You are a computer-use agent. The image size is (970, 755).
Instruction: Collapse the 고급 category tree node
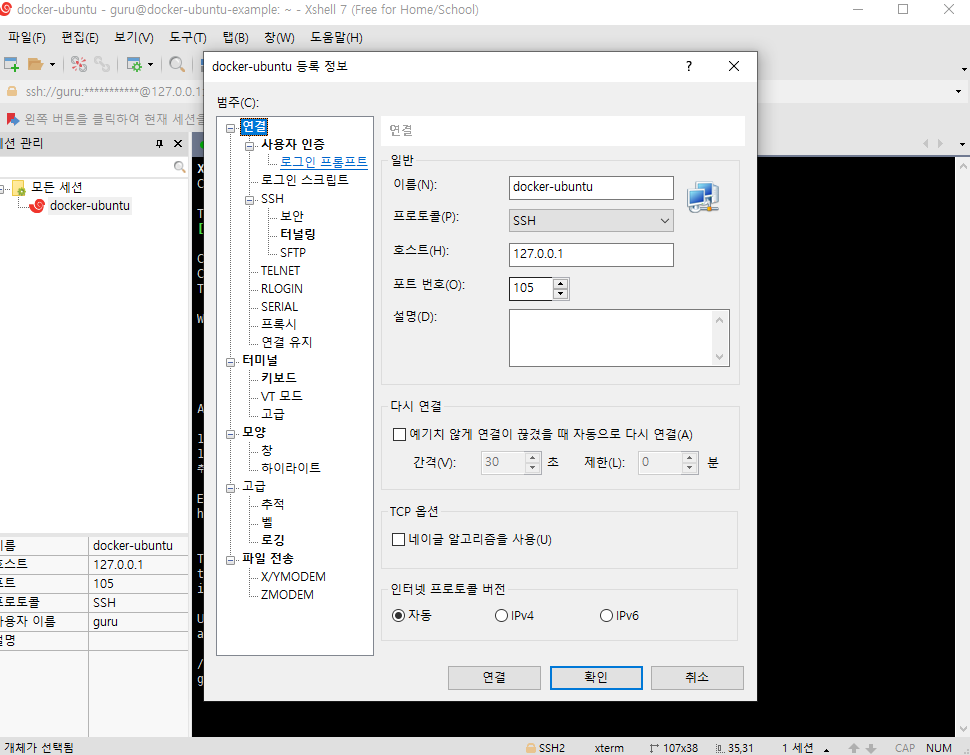pyautogui.click(x=231, y=488)
